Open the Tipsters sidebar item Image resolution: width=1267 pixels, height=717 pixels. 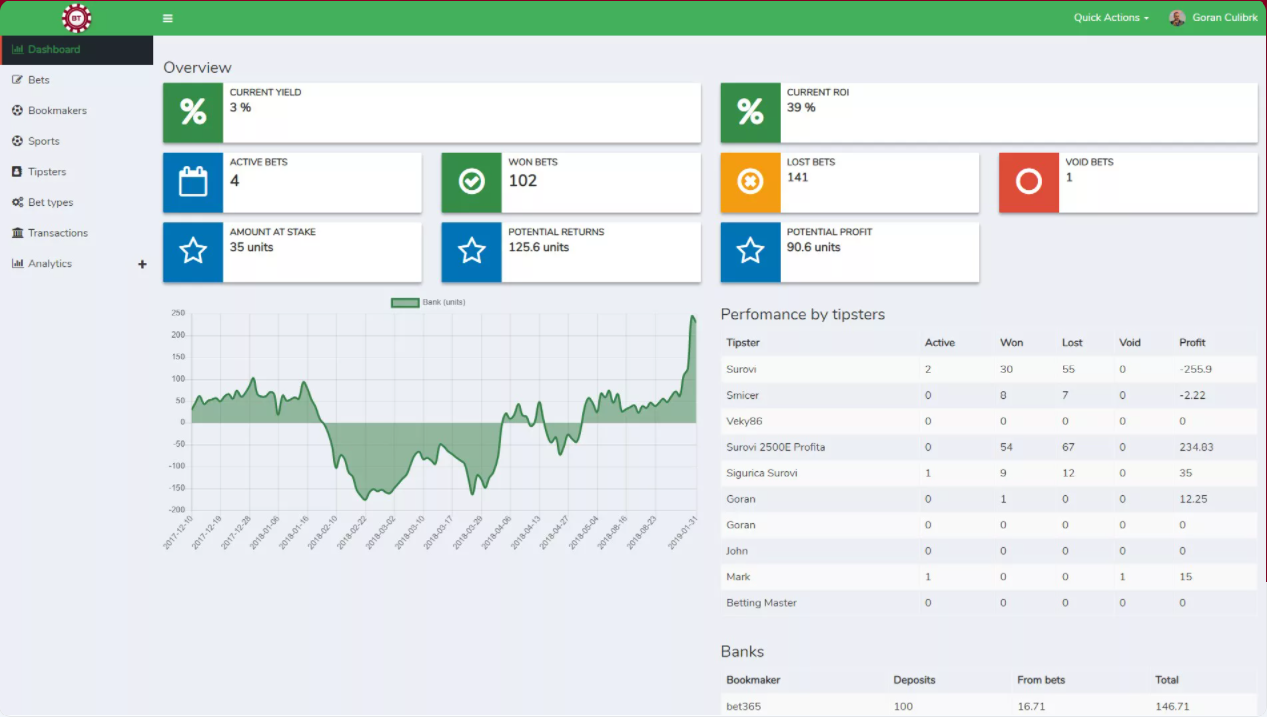click(x=76, y=172)
